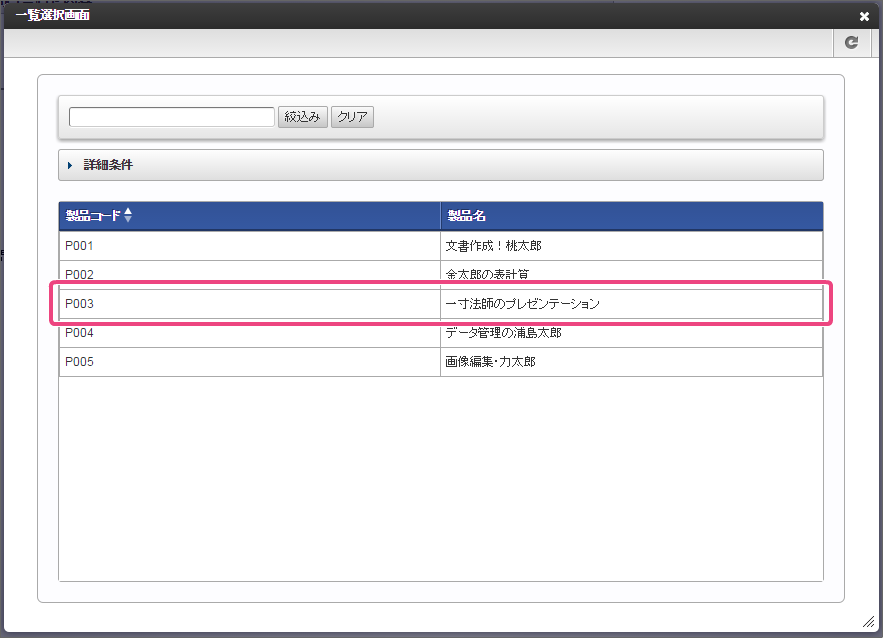Sort by 製品コード using the sort arrows
Screen dimensions: 883x638
tap(128, 215)
